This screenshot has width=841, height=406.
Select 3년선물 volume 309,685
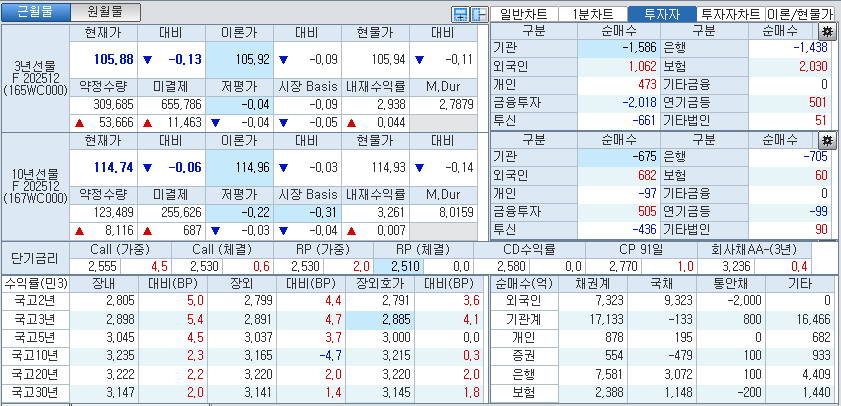tap(104, 104)
